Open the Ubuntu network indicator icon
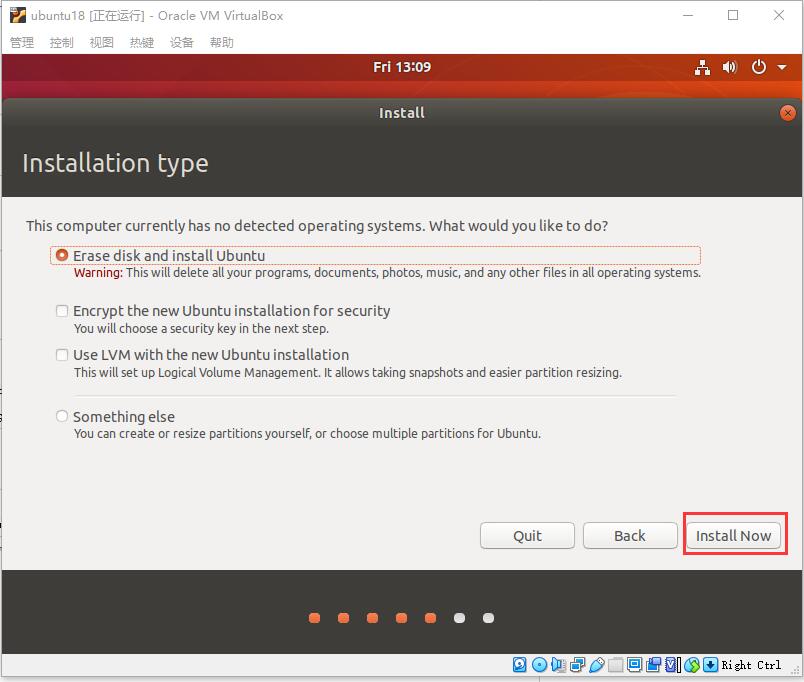The width and height of the screenshot is (804, 682). tap(702, 67)
